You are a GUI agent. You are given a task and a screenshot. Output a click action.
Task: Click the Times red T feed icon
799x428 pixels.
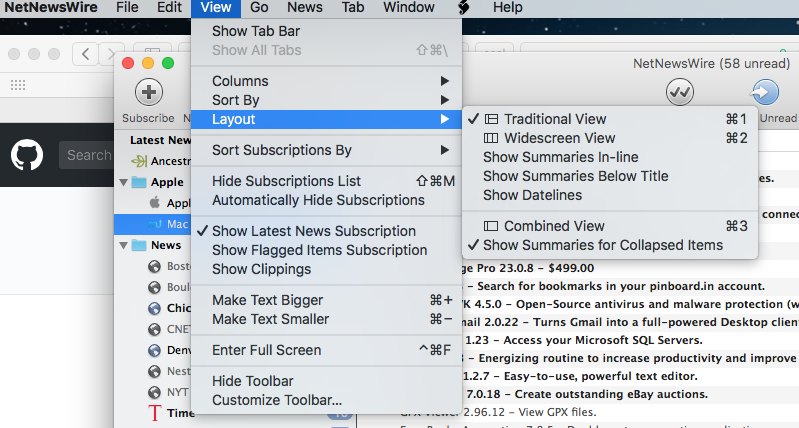pos(154,413)
